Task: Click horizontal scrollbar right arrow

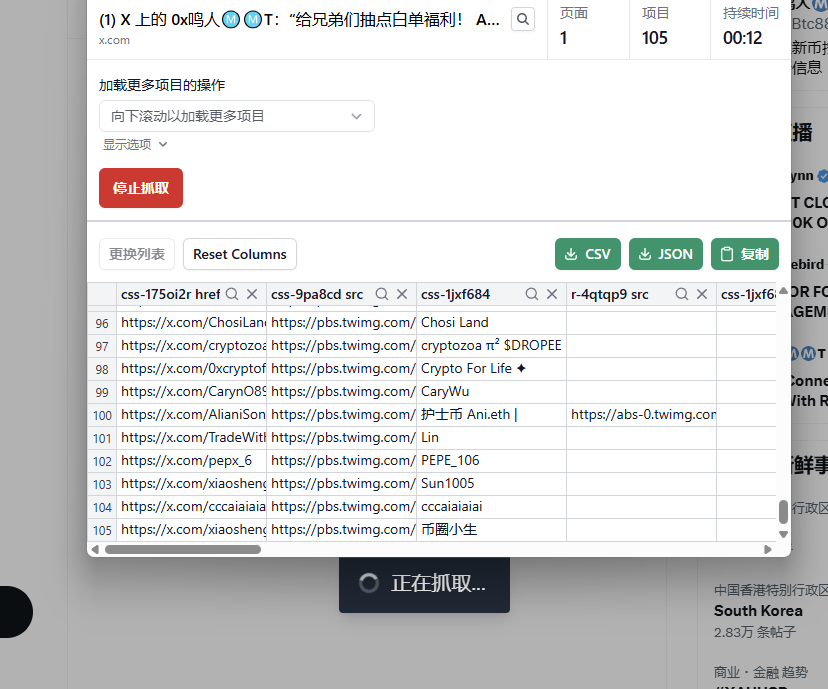Action: pos(768,550)
